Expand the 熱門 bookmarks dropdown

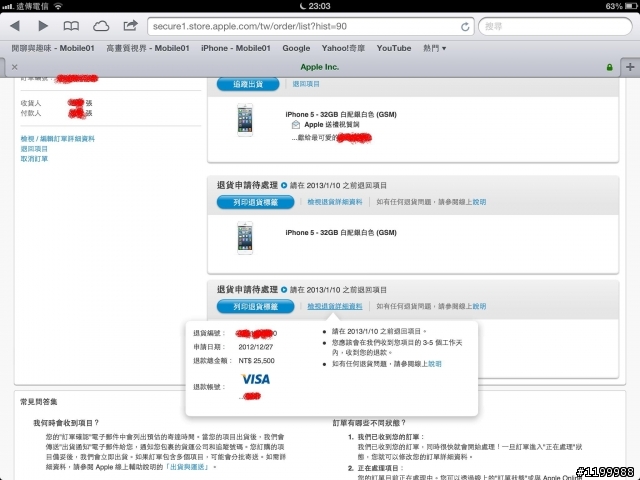434,48
